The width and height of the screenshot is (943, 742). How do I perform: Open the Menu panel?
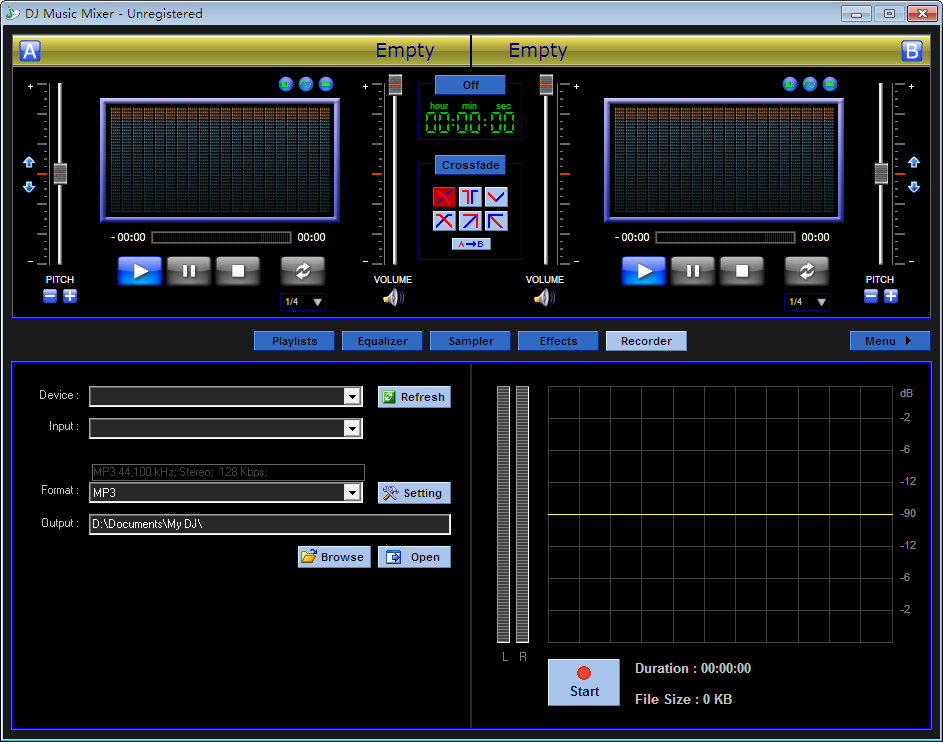pos(889,340)
